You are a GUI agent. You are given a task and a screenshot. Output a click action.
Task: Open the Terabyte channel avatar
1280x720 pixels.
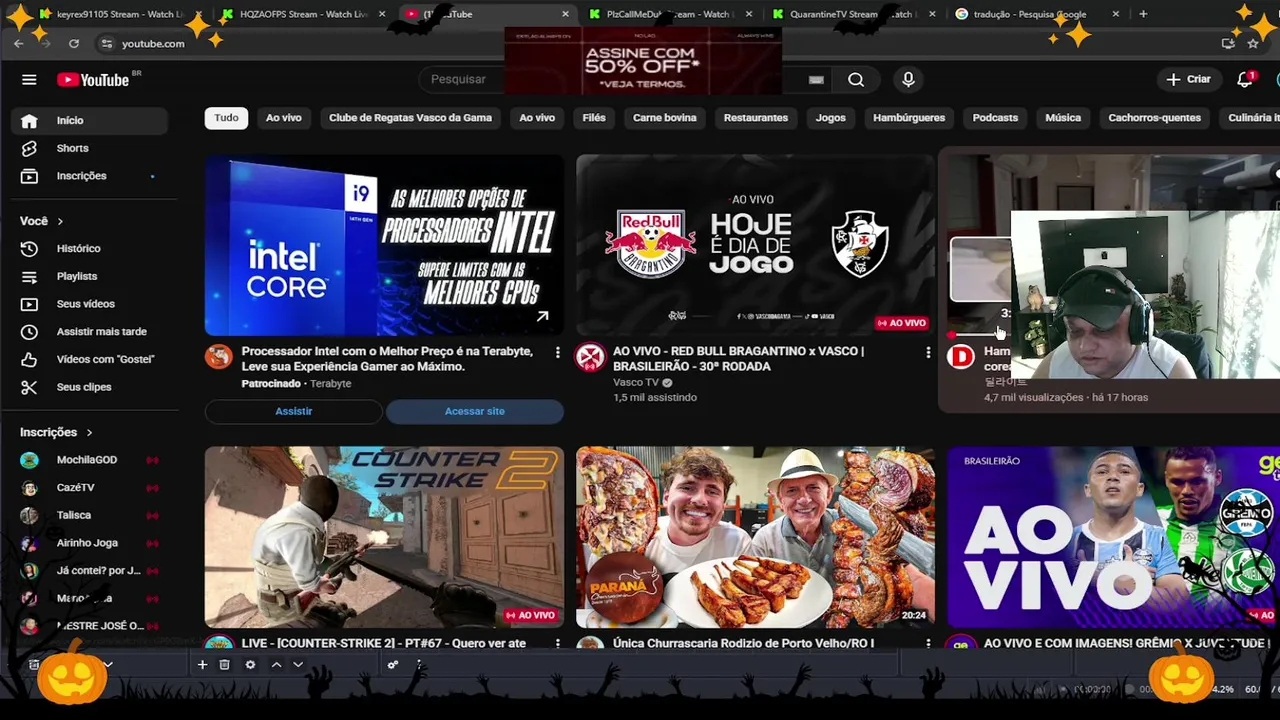(219, 356)
